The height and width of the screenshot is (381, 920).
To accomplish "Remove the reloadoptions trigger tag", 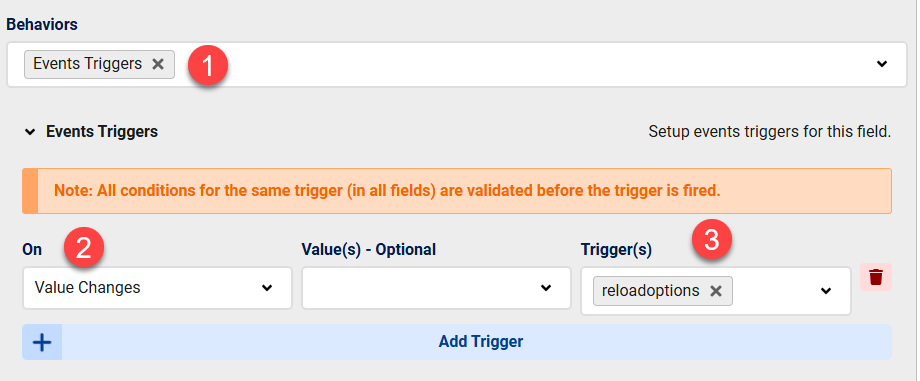I will [x=716, y=291].
